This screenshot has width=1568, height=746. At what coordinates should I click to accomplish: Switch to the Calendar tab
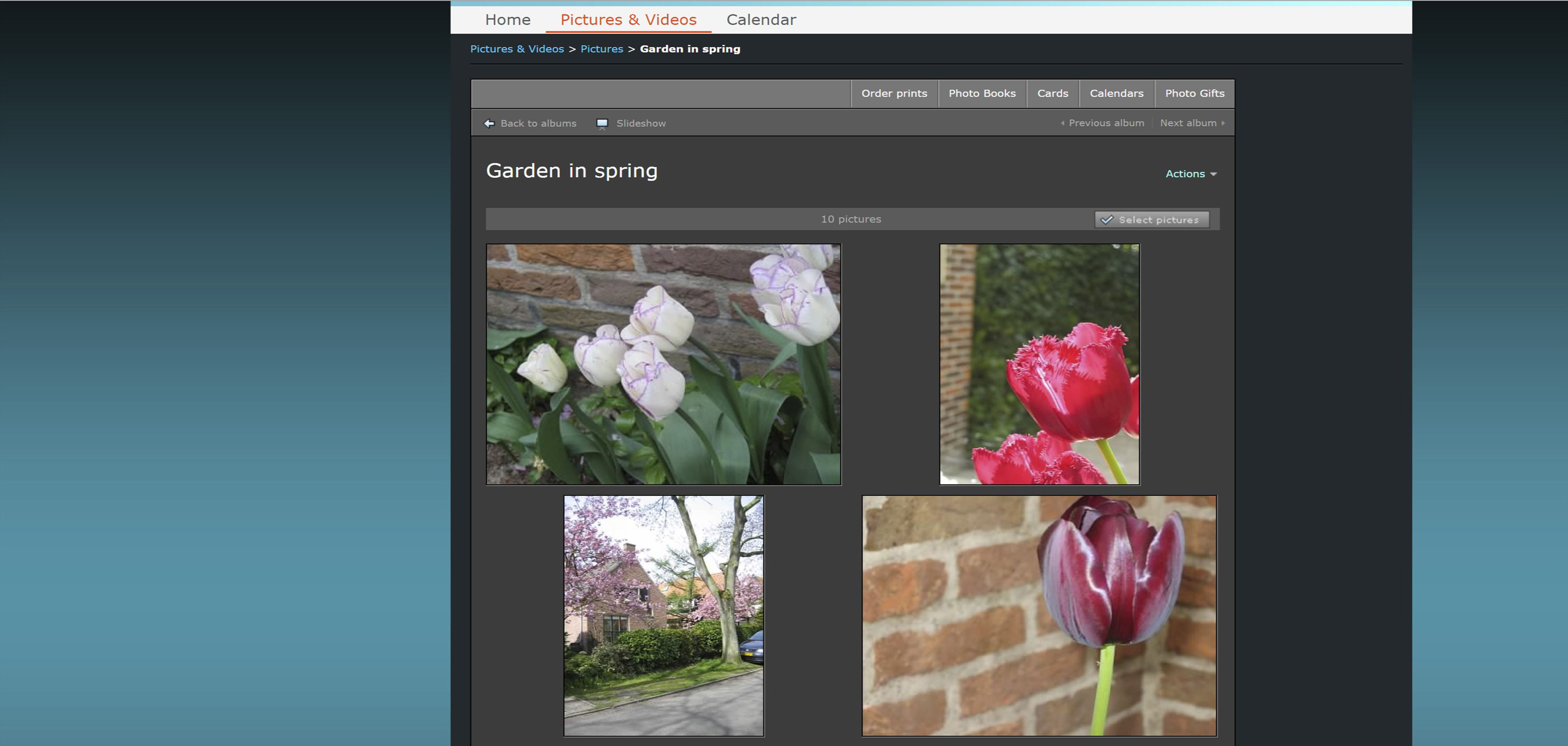761,19
